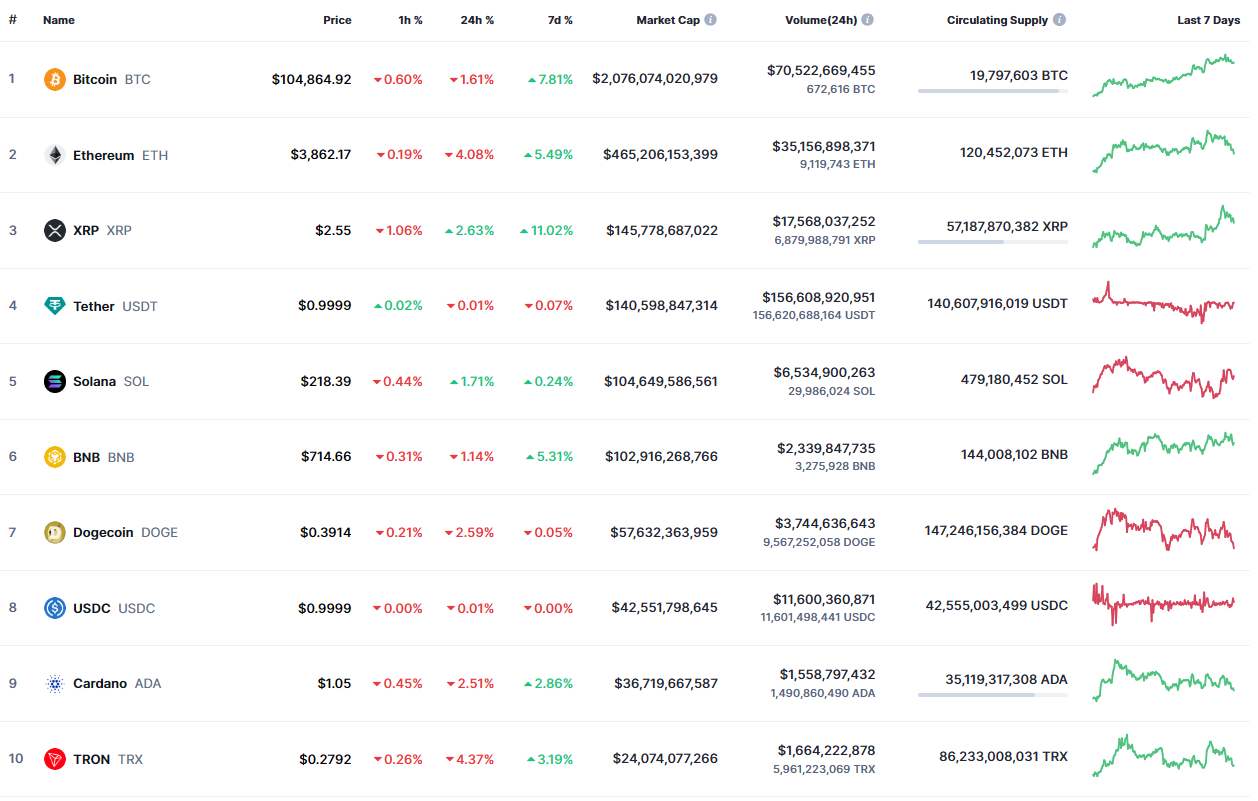Open the Ethereum ETH name link

(x=121, y=155)
